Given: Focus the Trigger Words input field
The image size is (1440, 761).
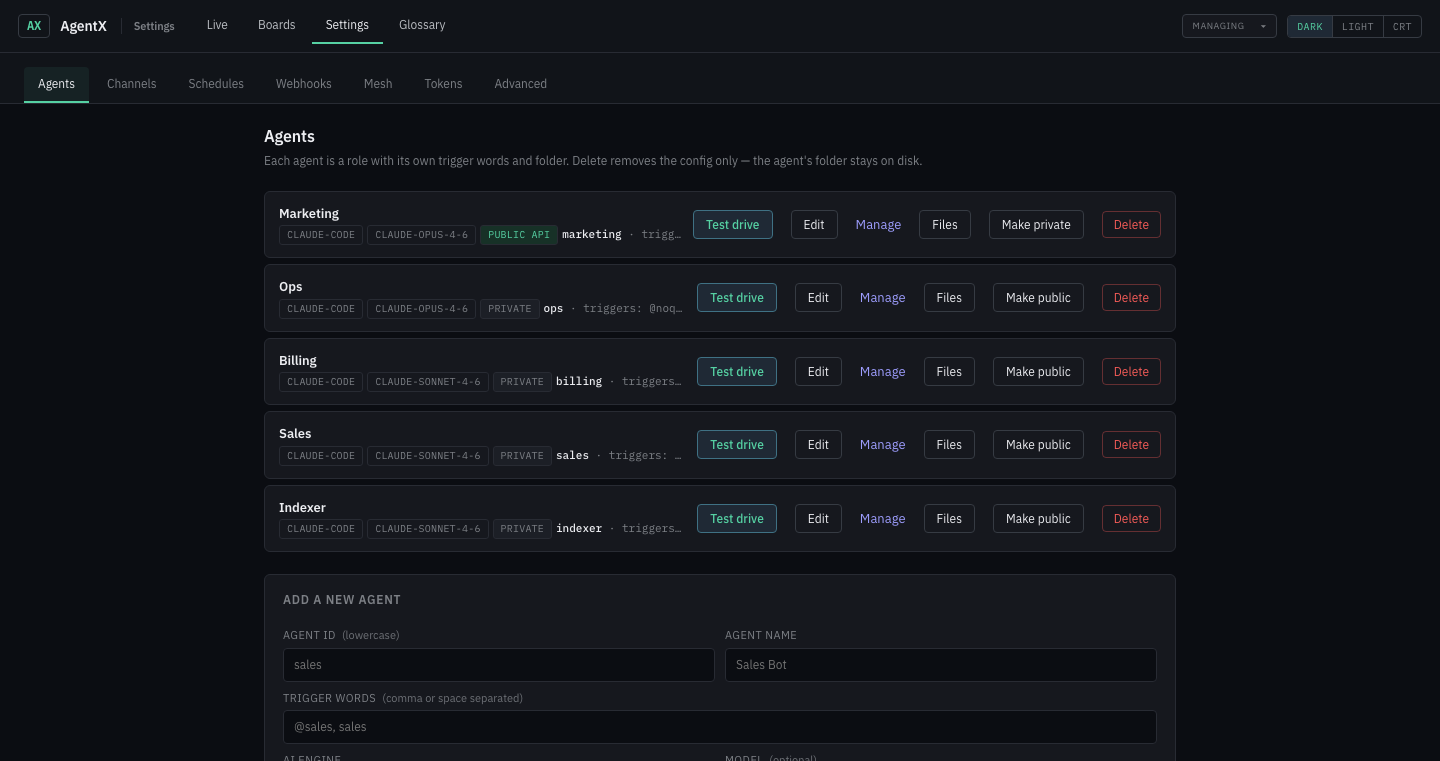Looking at the screenshot, I should pyautogui.click(x=720, y=727).
